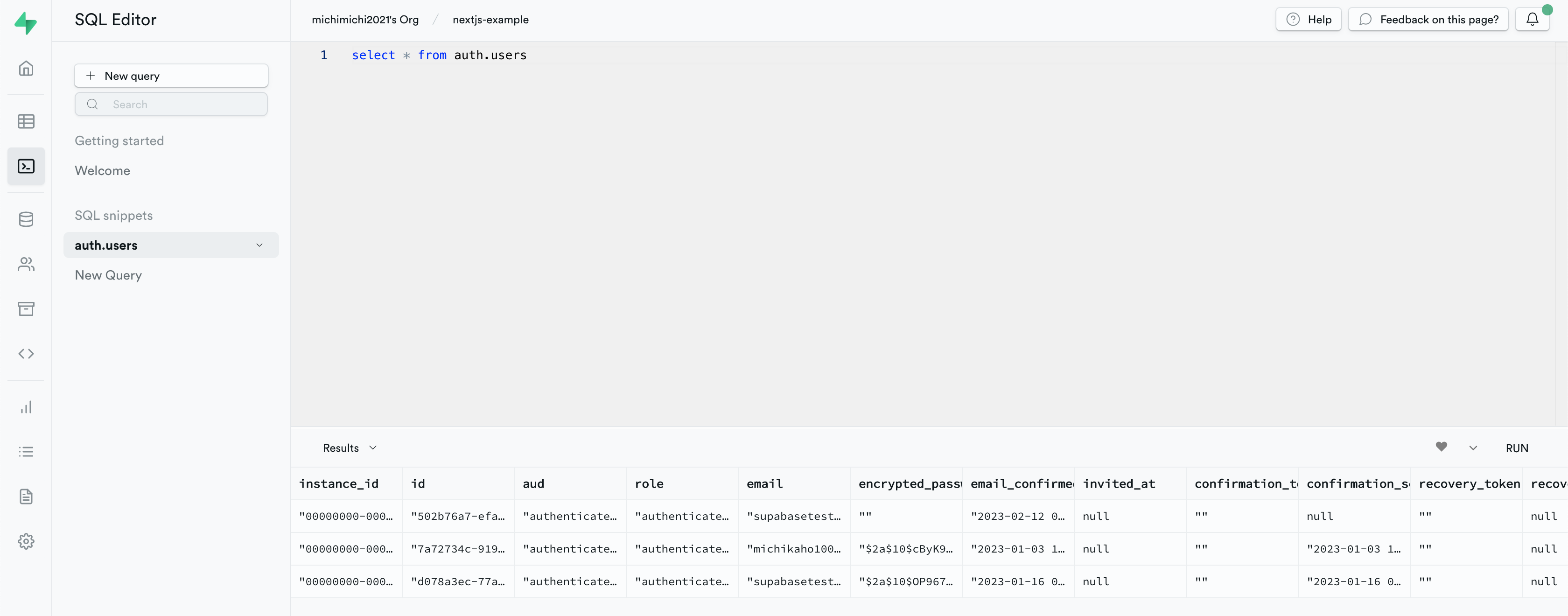Open the nextjs-example project breadcrumb
The width and height of the screenshot is (1568, 616).
pyautogui.click(x=490, y=20)
